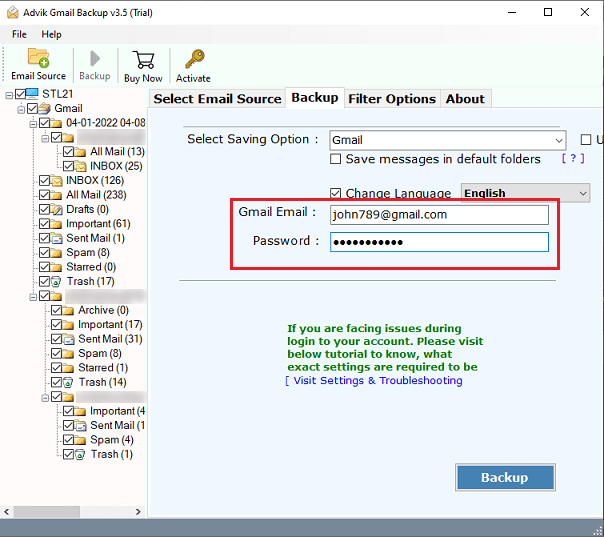Uncheck the Drafts (0) checkbox
Screen dimensions: 604x537
(x=44, y=209)
